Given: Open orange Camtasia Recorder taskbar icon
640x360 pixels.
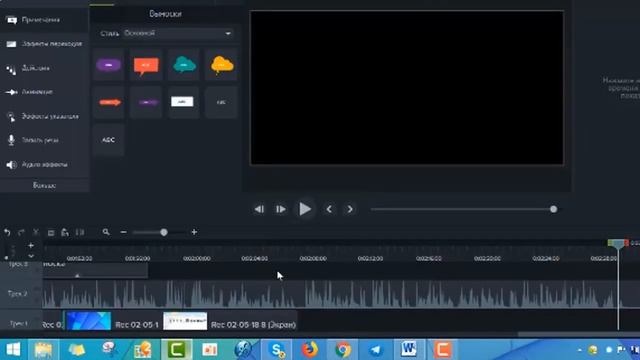Looking at the screenshot, I should [x=442, y=350].
